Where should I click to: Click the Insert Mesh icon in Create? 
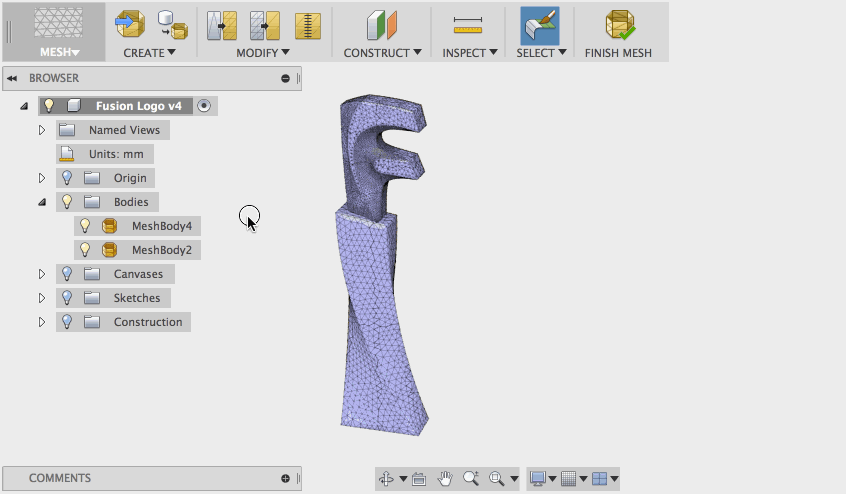click(130, 24)
